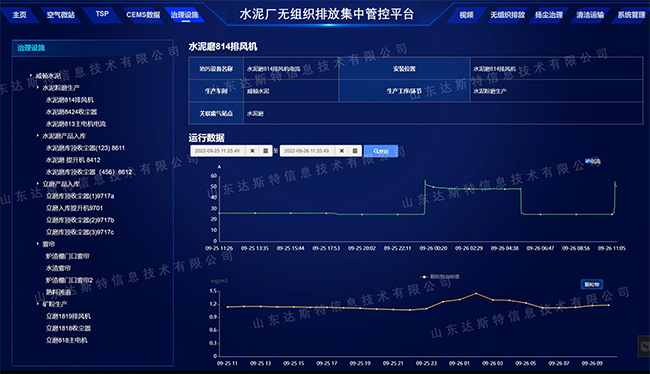
Task: Open the CEMS数据 tab
Action: point(143,15)
